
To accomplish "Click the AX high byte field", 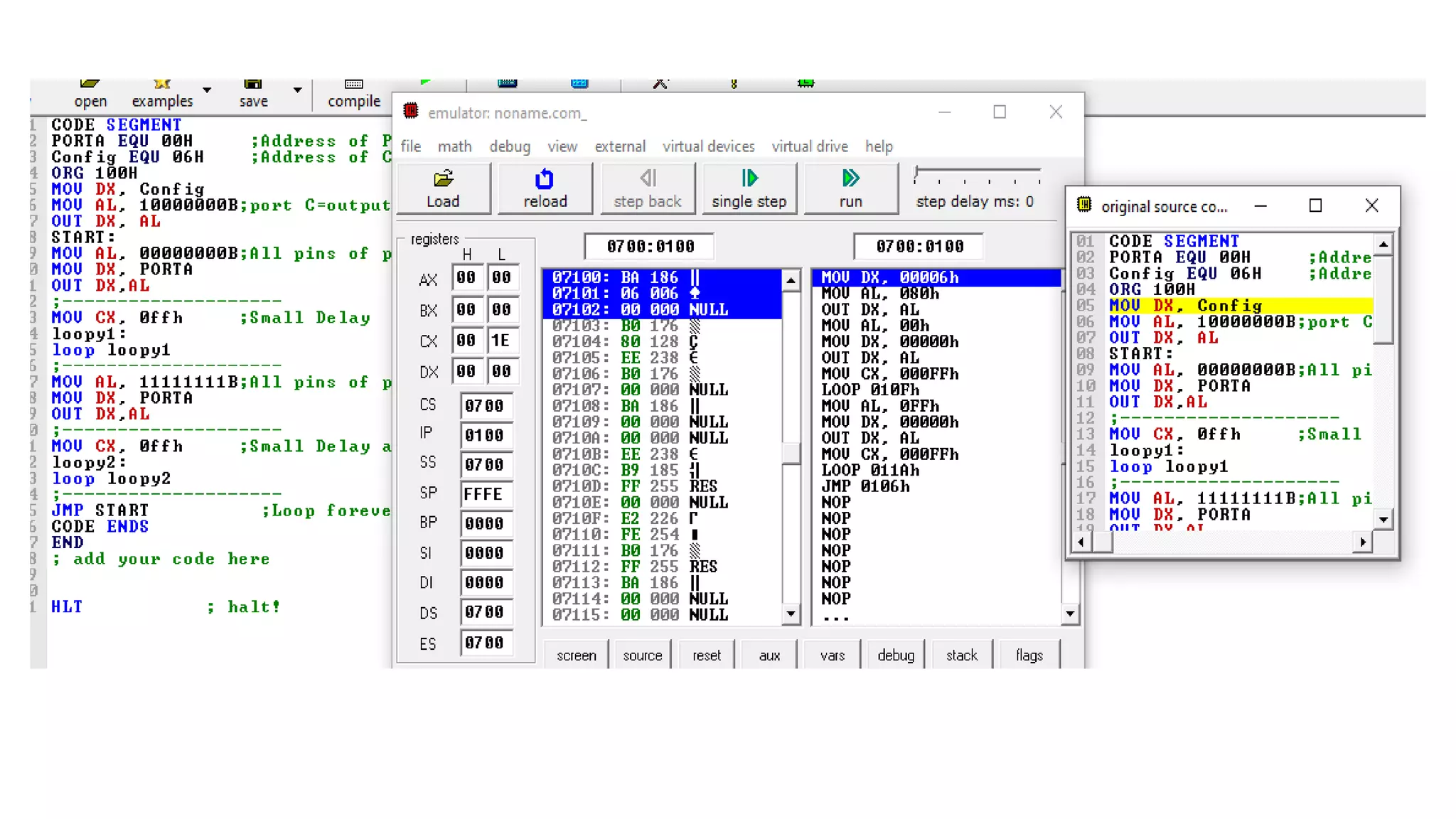I will 467,278.
